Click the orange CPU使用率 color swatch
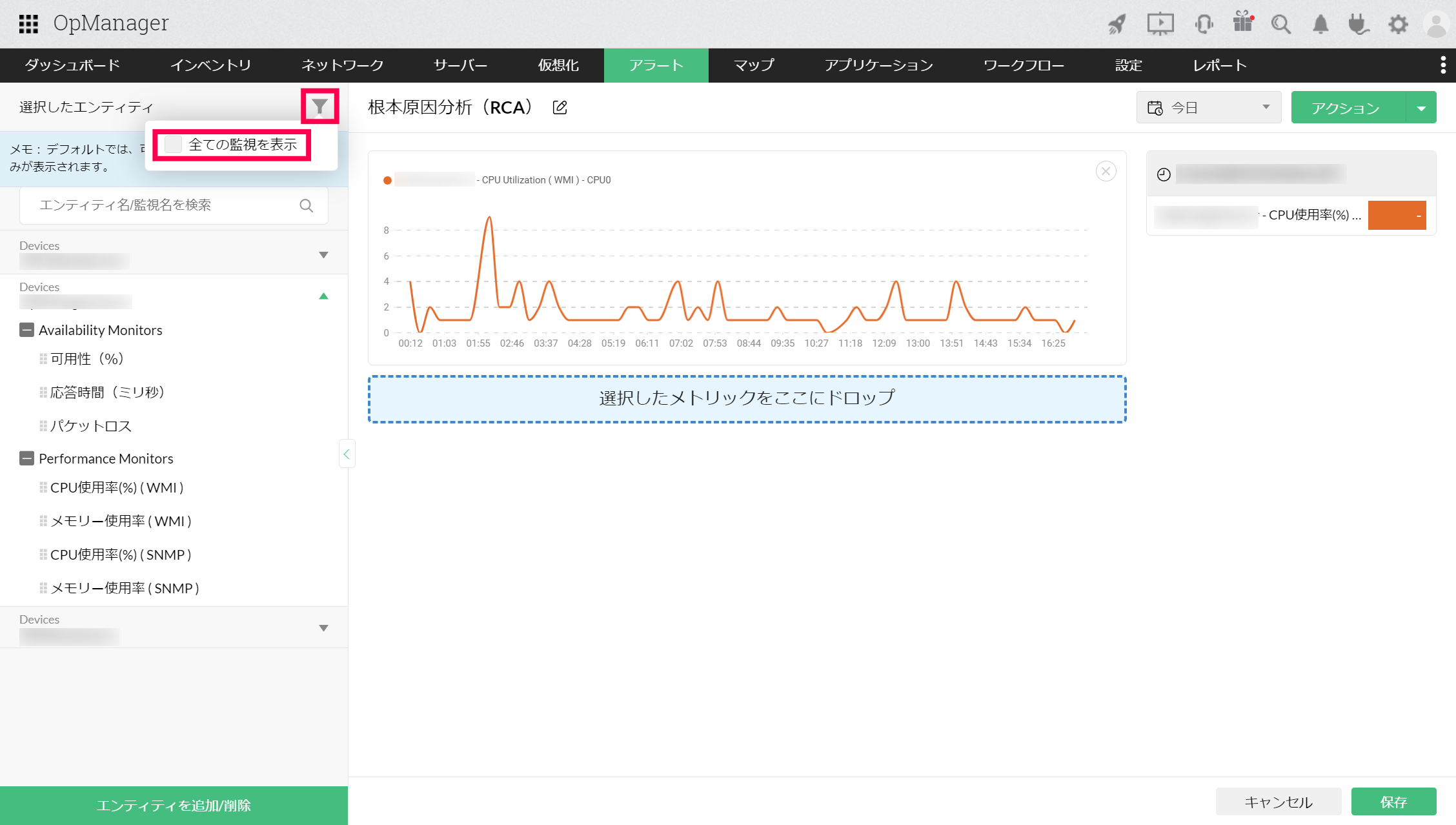This screenshot has height=825, width=1456. [1397, 215]
